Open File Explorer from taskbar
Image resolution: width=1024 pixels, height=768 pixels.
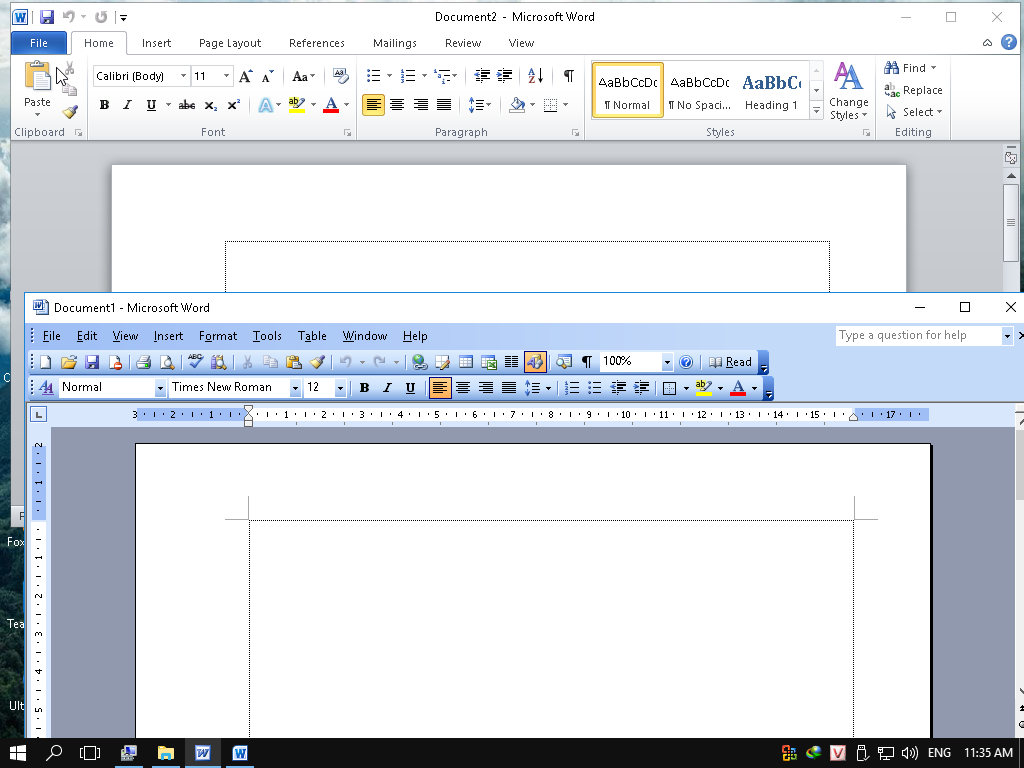[166, 753]
